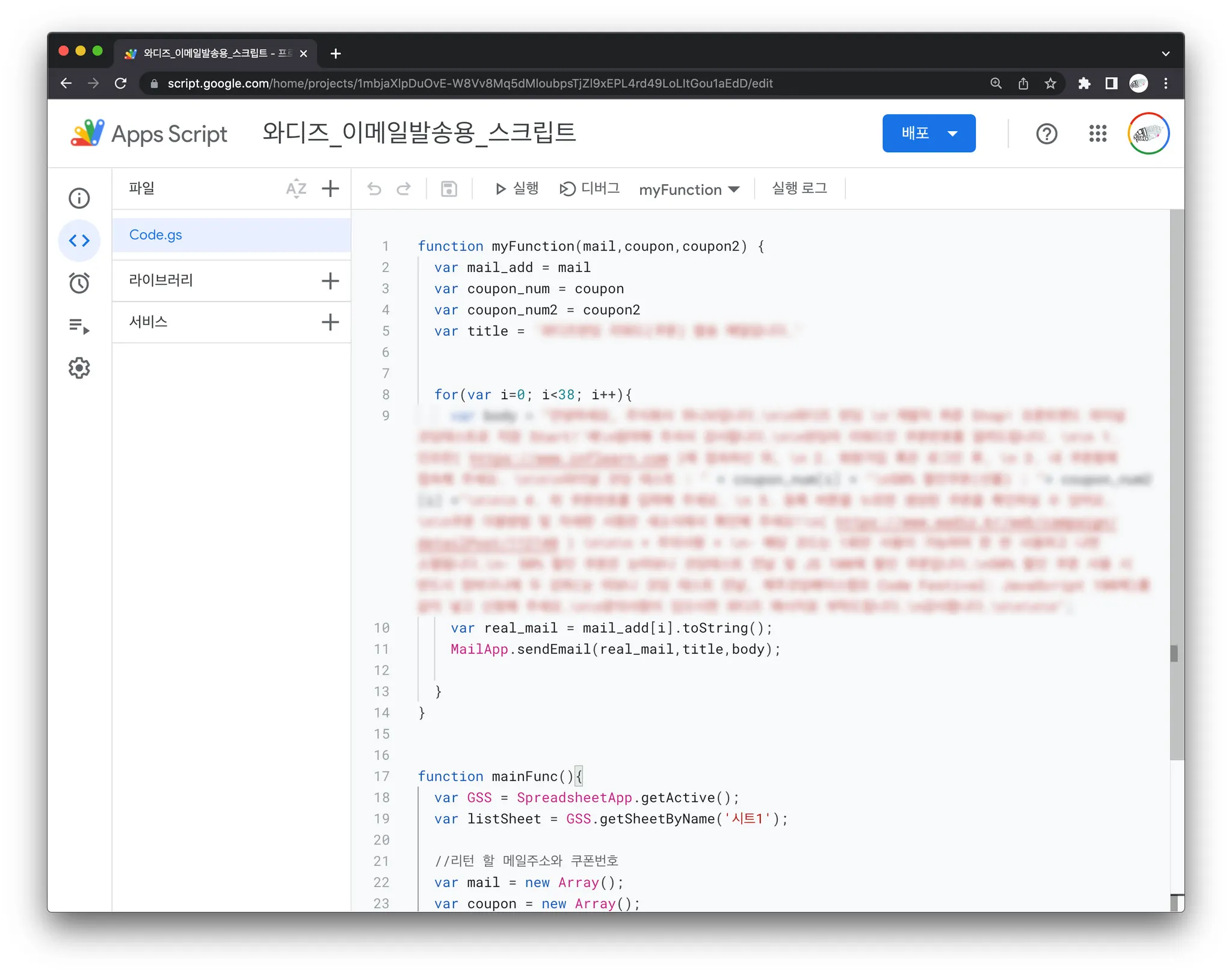Click the editor vertical scrollbar thumb
This screenshot has width=1232, height=975.
coord(1177,485)
